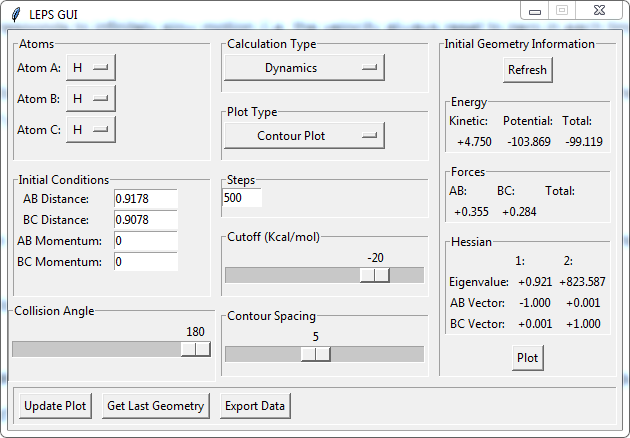Click the Contour Spacing slider handle
630x438 pixels.
[315, 354]
